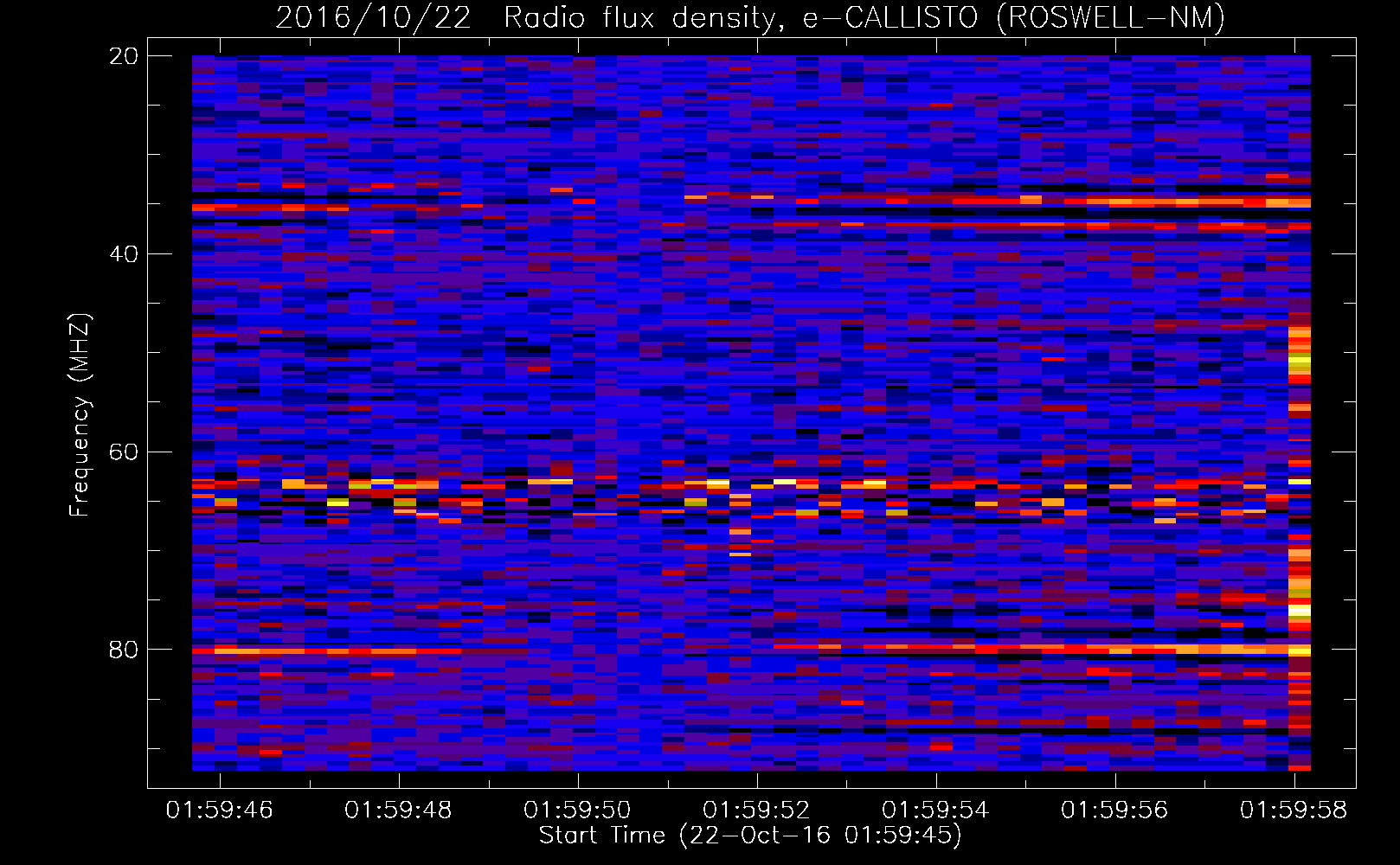1400x865 pixels.
Task: Click the 01:59:54 time tick label
Action: (x=936, y=811)
